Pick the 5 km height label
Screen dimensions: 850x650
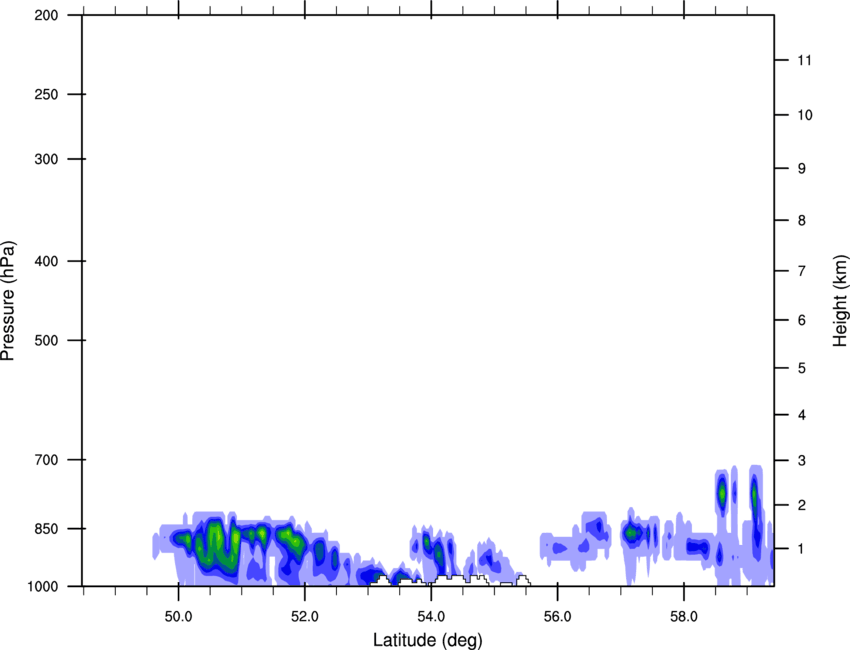pos(802,368)
